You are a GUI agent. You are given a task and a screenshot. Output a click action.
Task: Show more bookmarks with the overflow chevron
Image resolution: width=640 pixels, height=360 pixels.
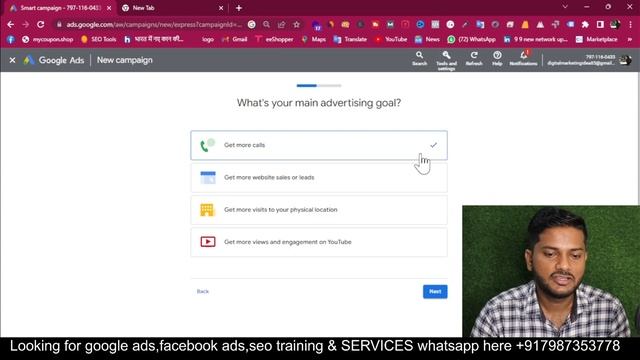630,39
